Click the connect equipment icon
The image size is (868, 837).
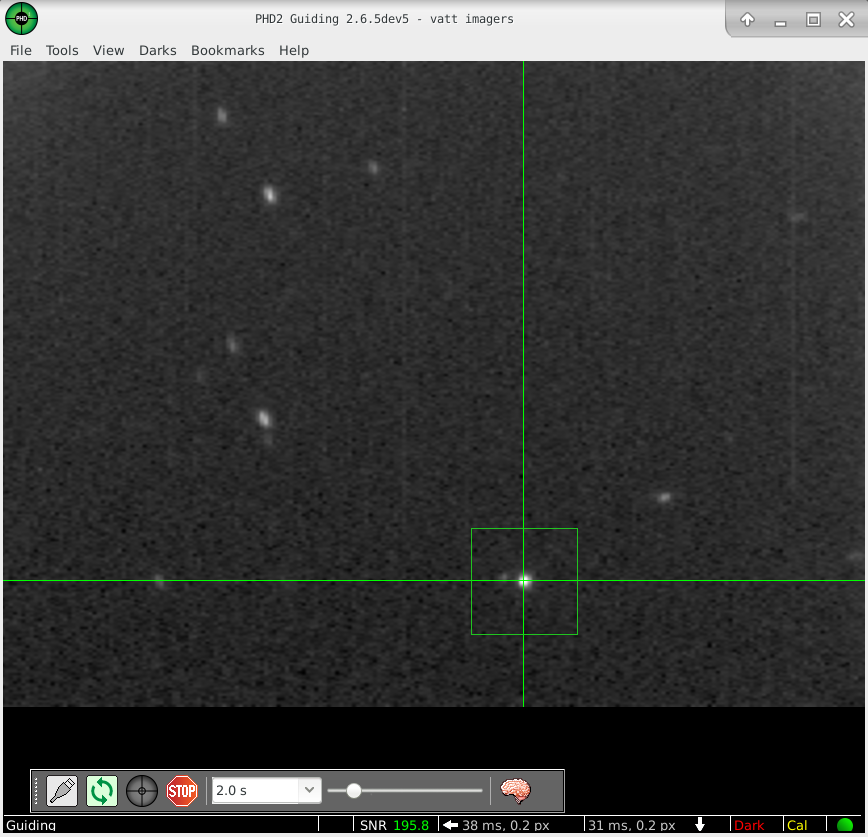(62, 791)
